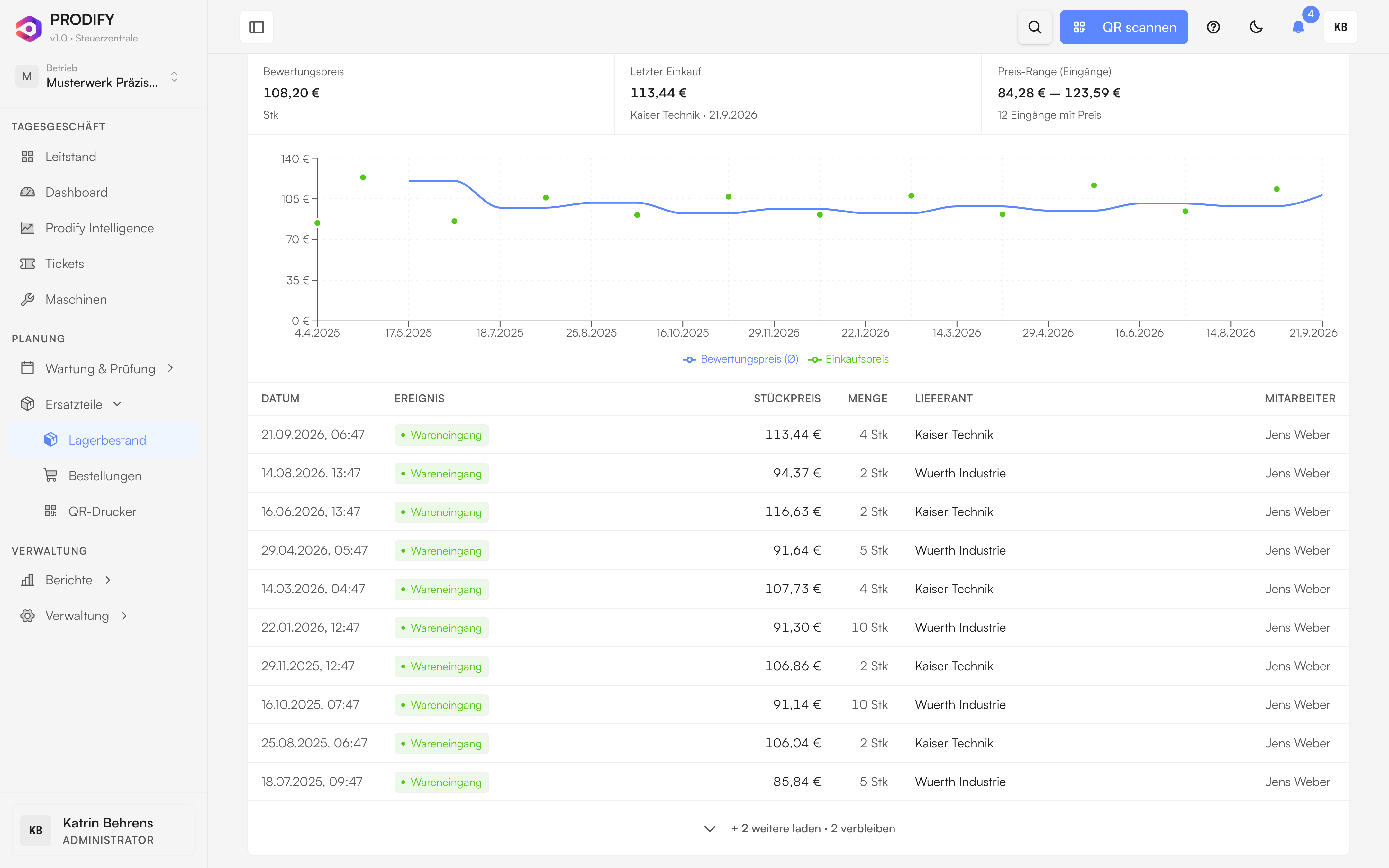Click the Prodify logo
The width and height of the screenshot is (1389, 868).
click(29, 28)
